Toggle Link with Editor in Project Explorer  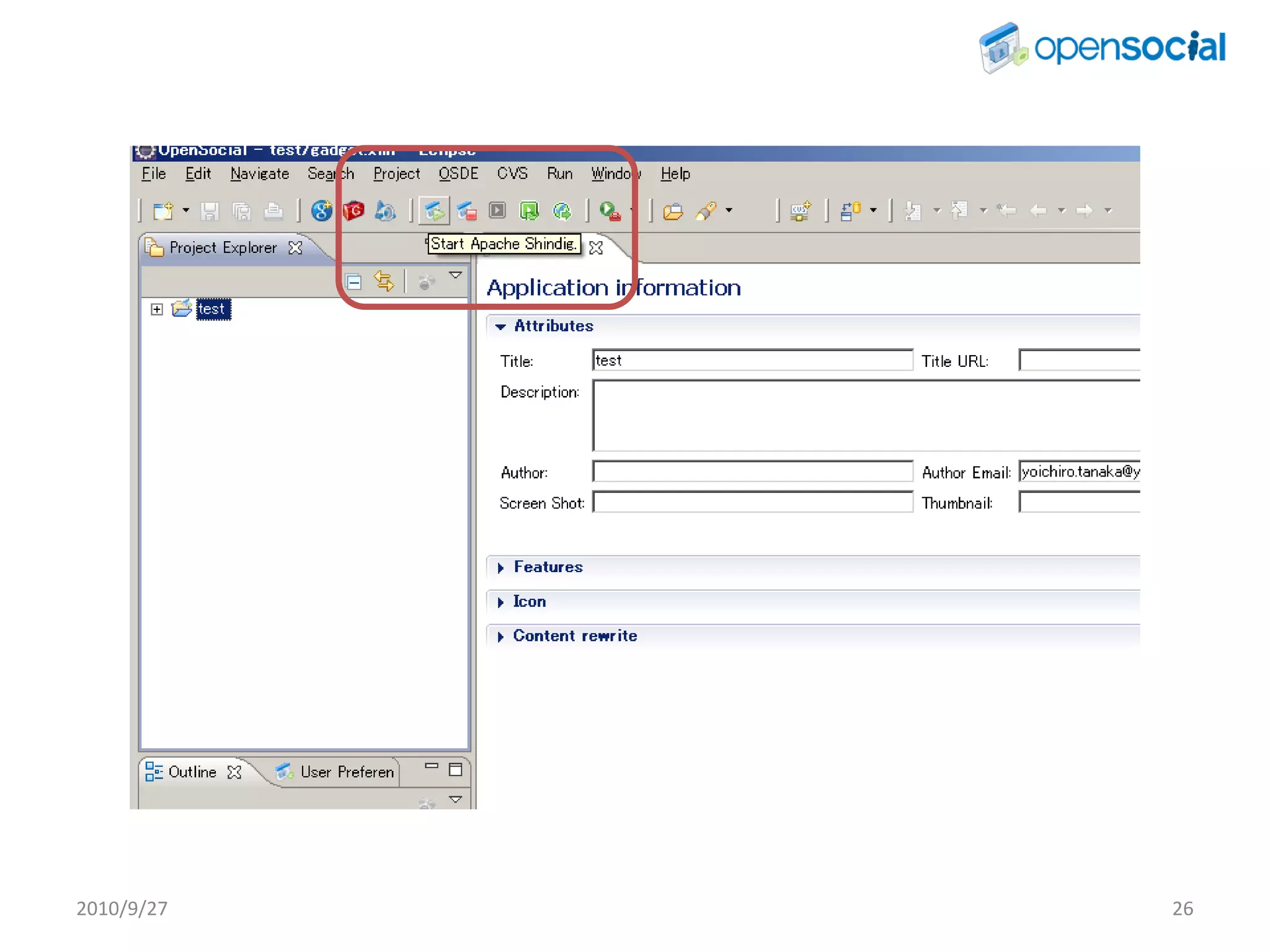[x=384, y=282]
